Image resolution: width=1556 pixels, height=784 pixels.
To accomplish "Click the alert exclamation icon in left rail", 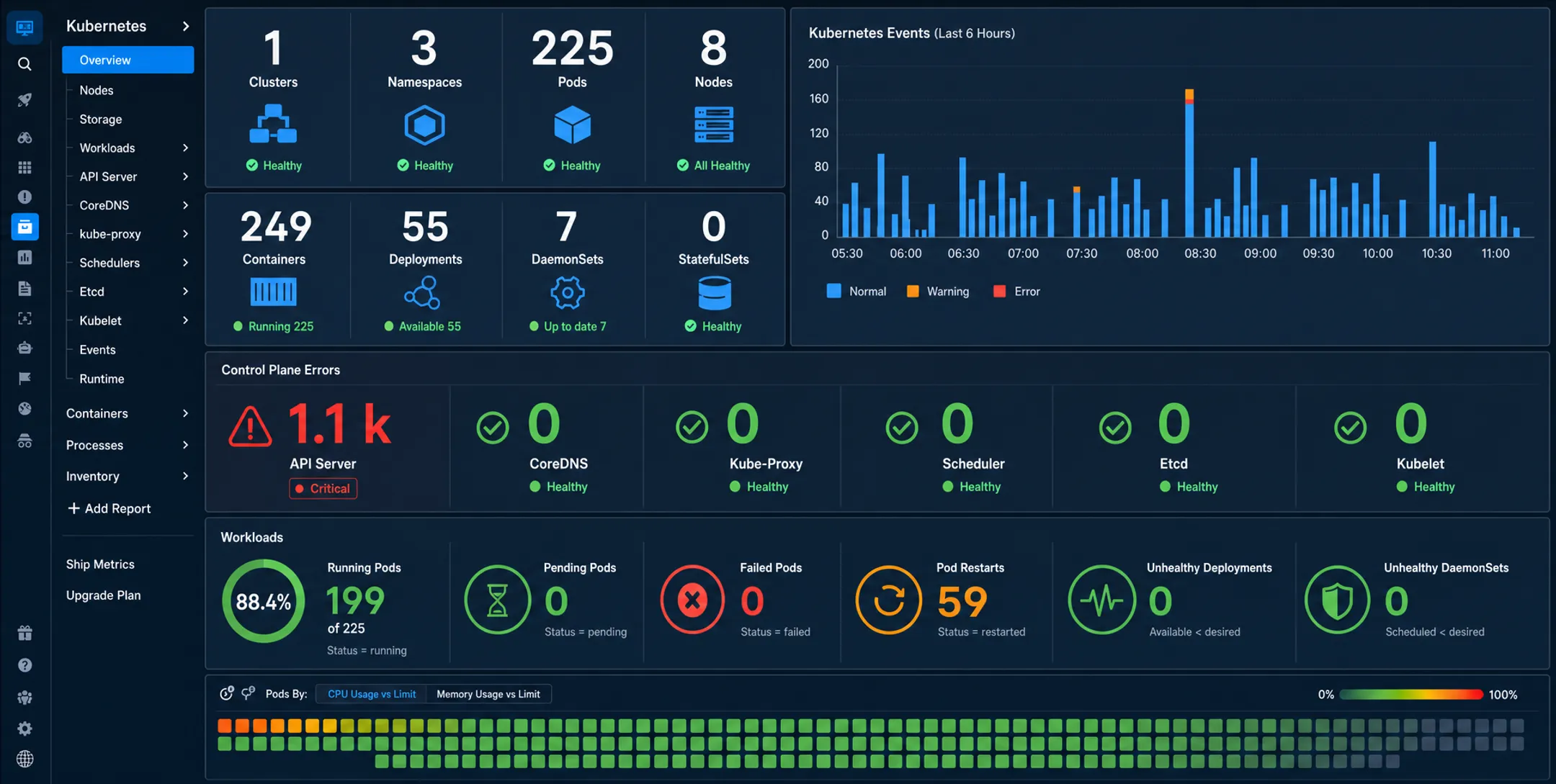I will coord(24,197).
